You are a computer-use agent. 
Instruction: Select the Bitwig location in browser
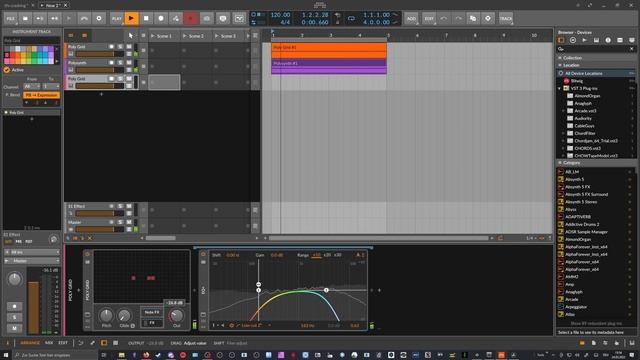click(x=596, y=81)
